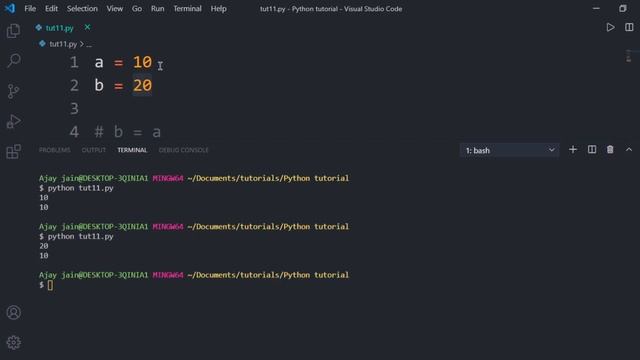Switch to the TERMINAL panel tab
This screenshot has width=640, height=360.
(x=132, y=150)
